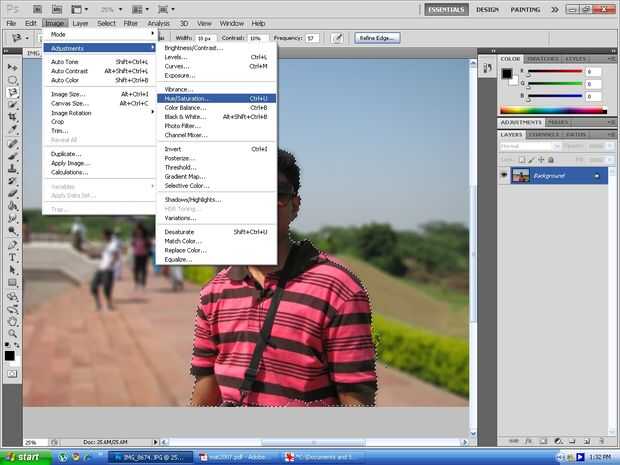This screenshot has height=465, width=620.
Task: Select the Zoom tool
Action: point(12,334)
